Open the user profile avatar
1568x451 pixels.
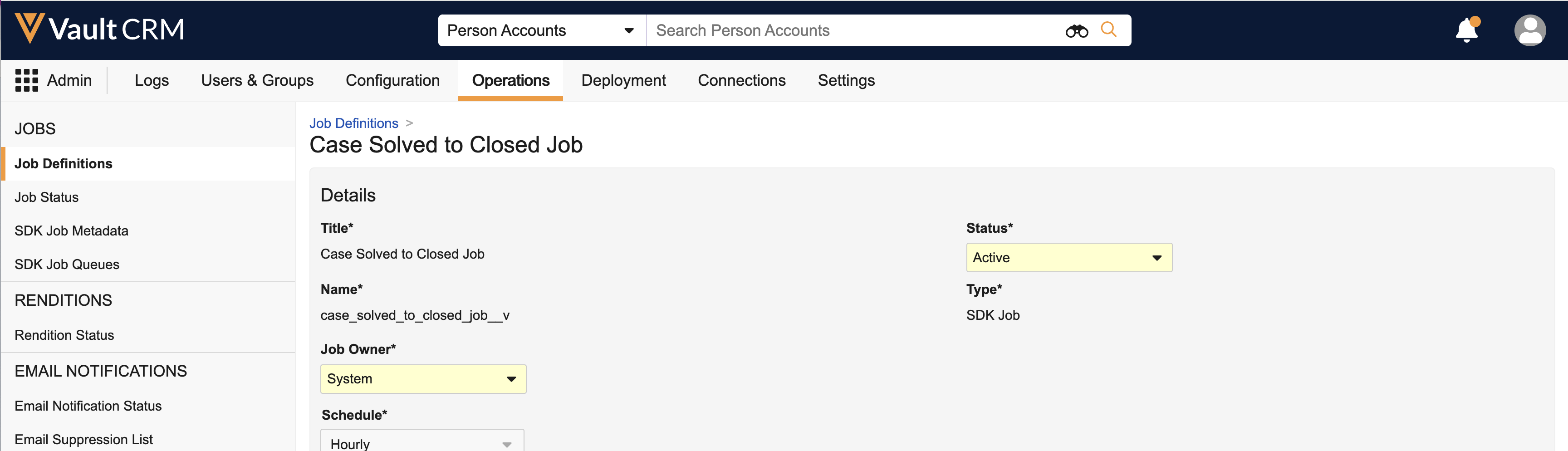[1529, 30]
